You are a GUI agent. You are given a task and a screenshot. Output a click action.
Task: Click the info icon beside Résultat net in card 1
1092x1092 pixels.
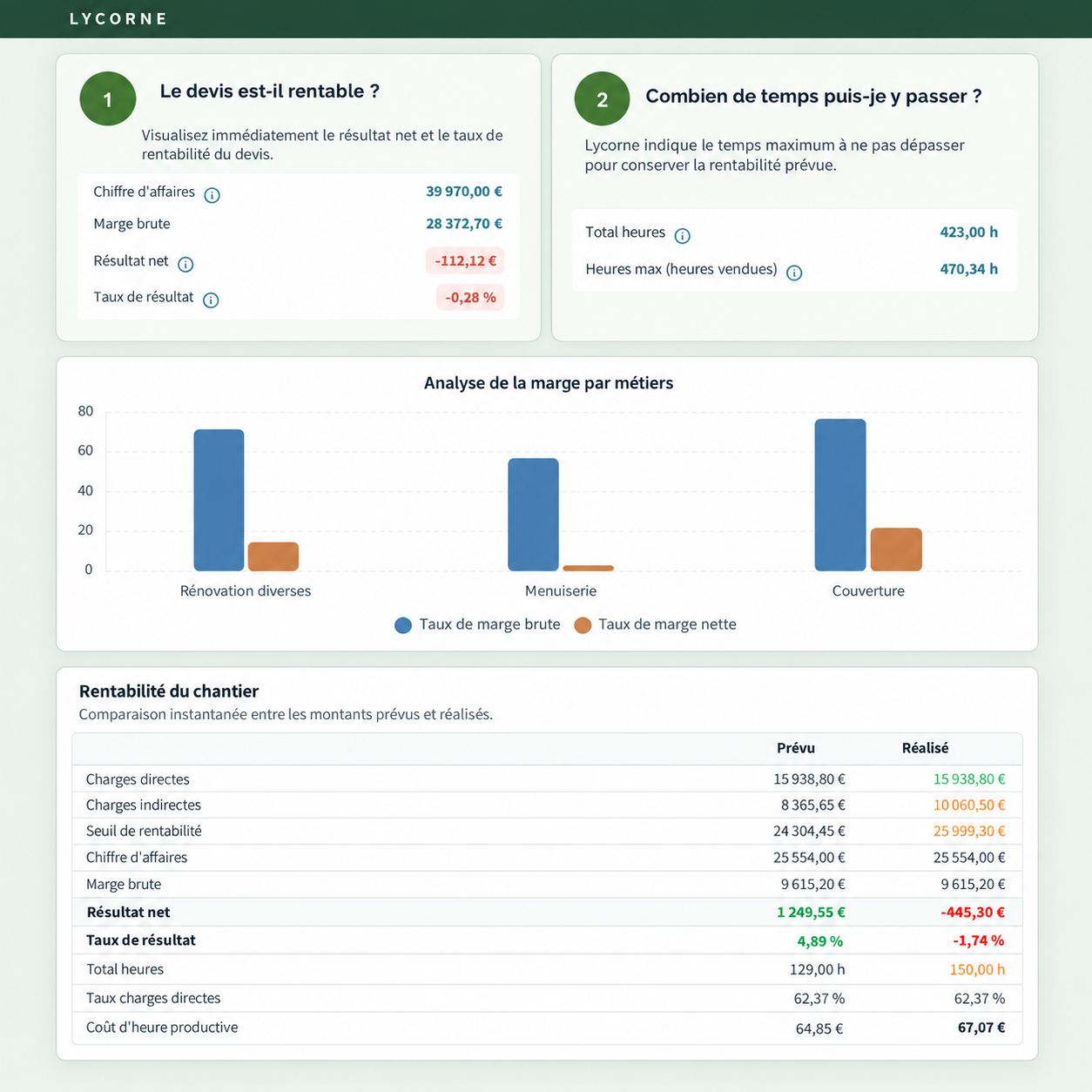[x=185, y=264]
